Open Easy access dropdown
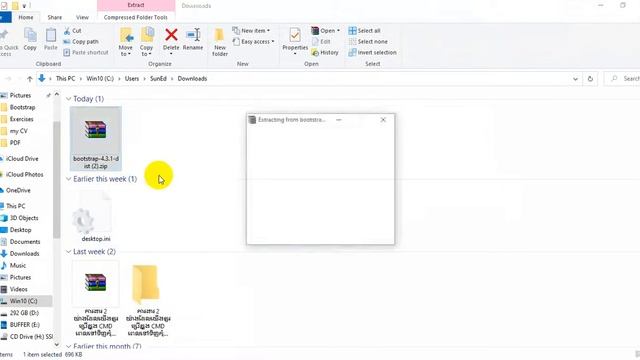This screenshot has width=640, height=360. [x=253, y=42]
